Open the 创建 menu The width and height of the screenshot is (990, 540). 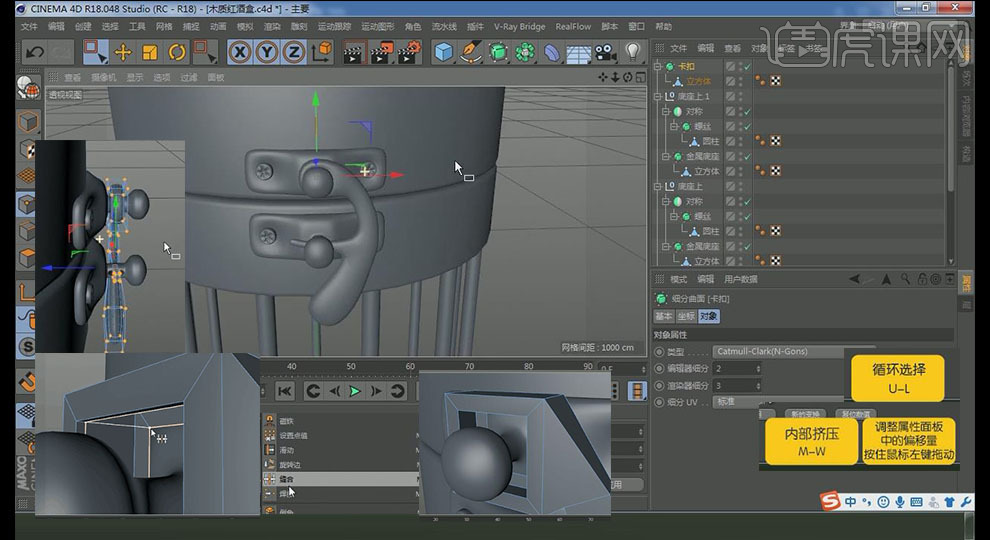(x=83, y=27)
